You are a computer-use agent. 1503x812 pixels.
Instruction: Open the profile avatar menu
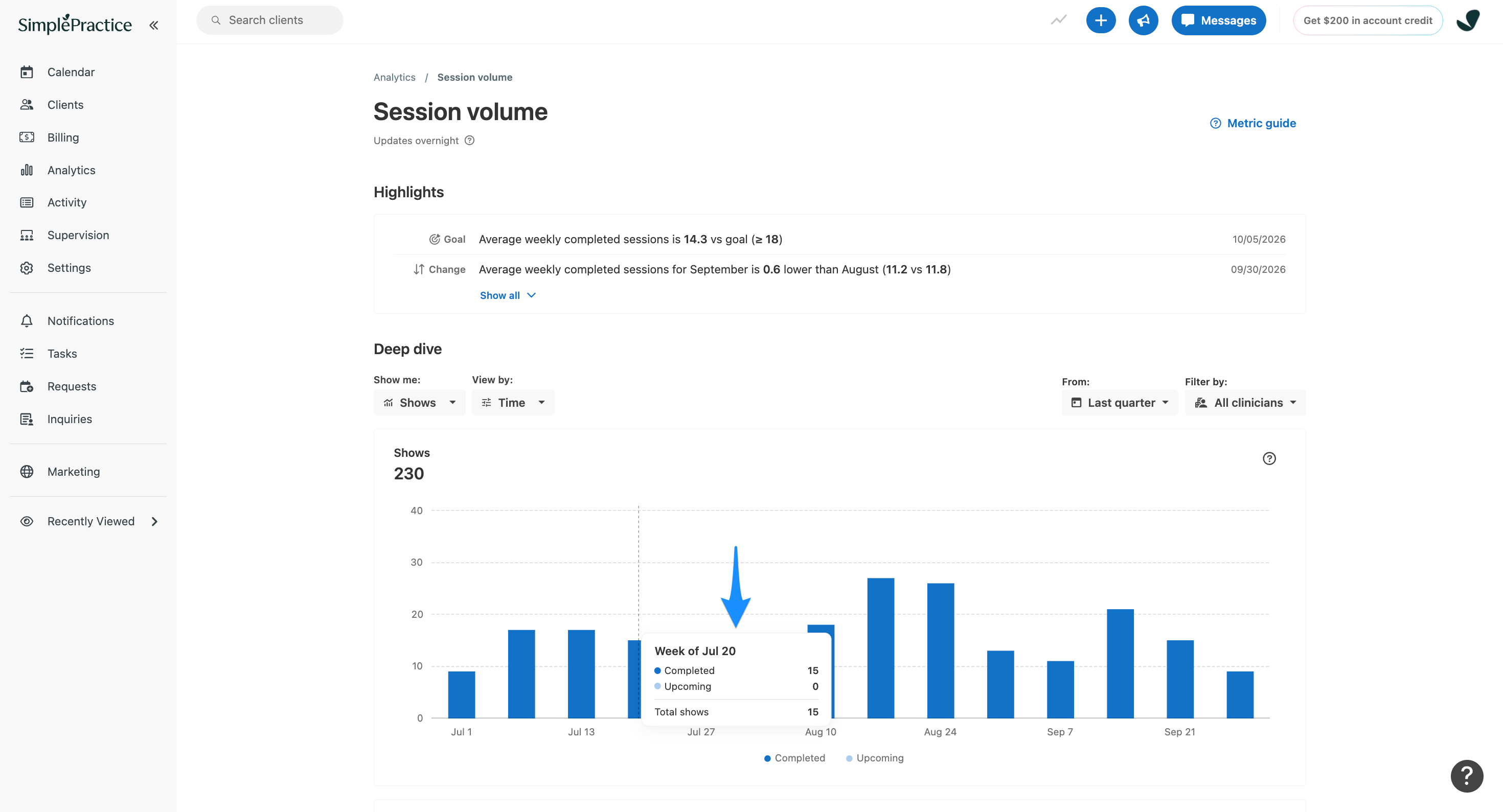pyautogui.click(x=1467, y=20)
